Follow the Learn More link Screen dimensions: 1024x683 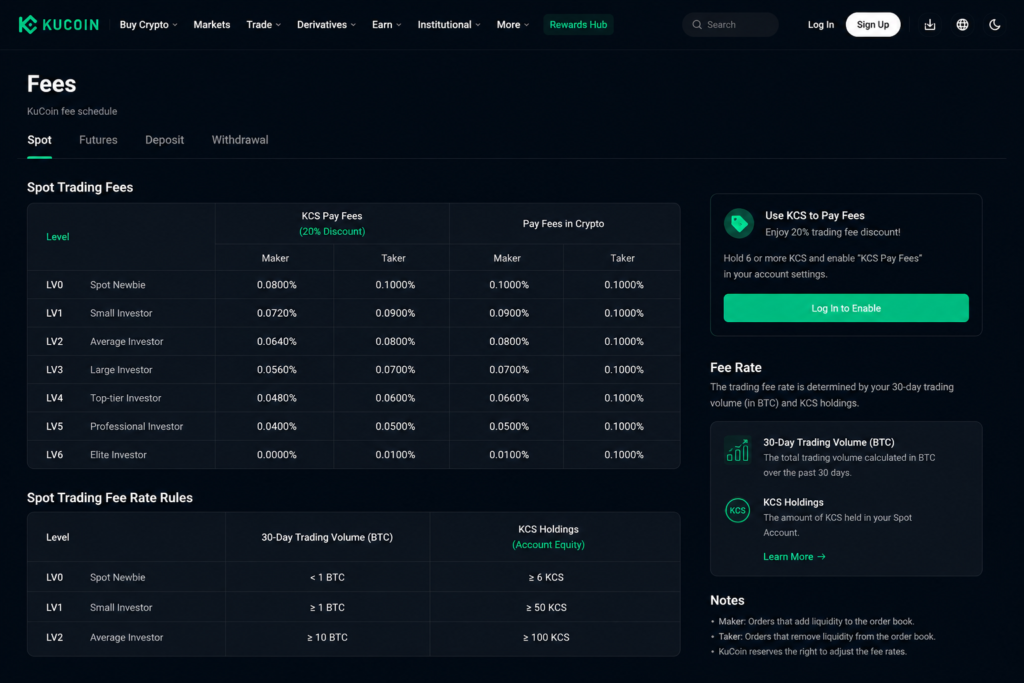[x=794, y=557]
